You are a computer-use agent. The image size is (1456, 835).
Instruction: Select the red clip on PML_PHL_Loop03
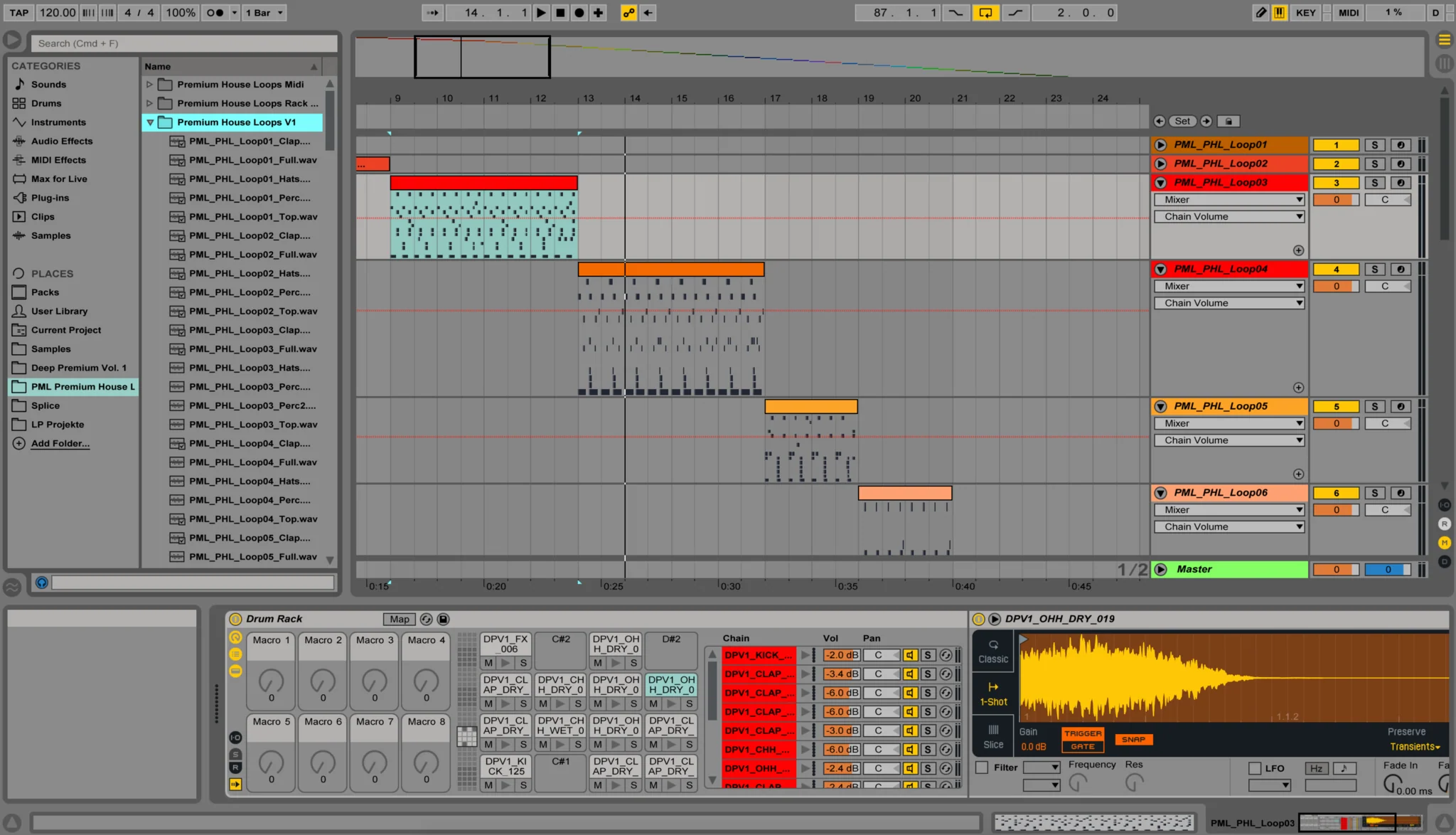coord(483,183)
